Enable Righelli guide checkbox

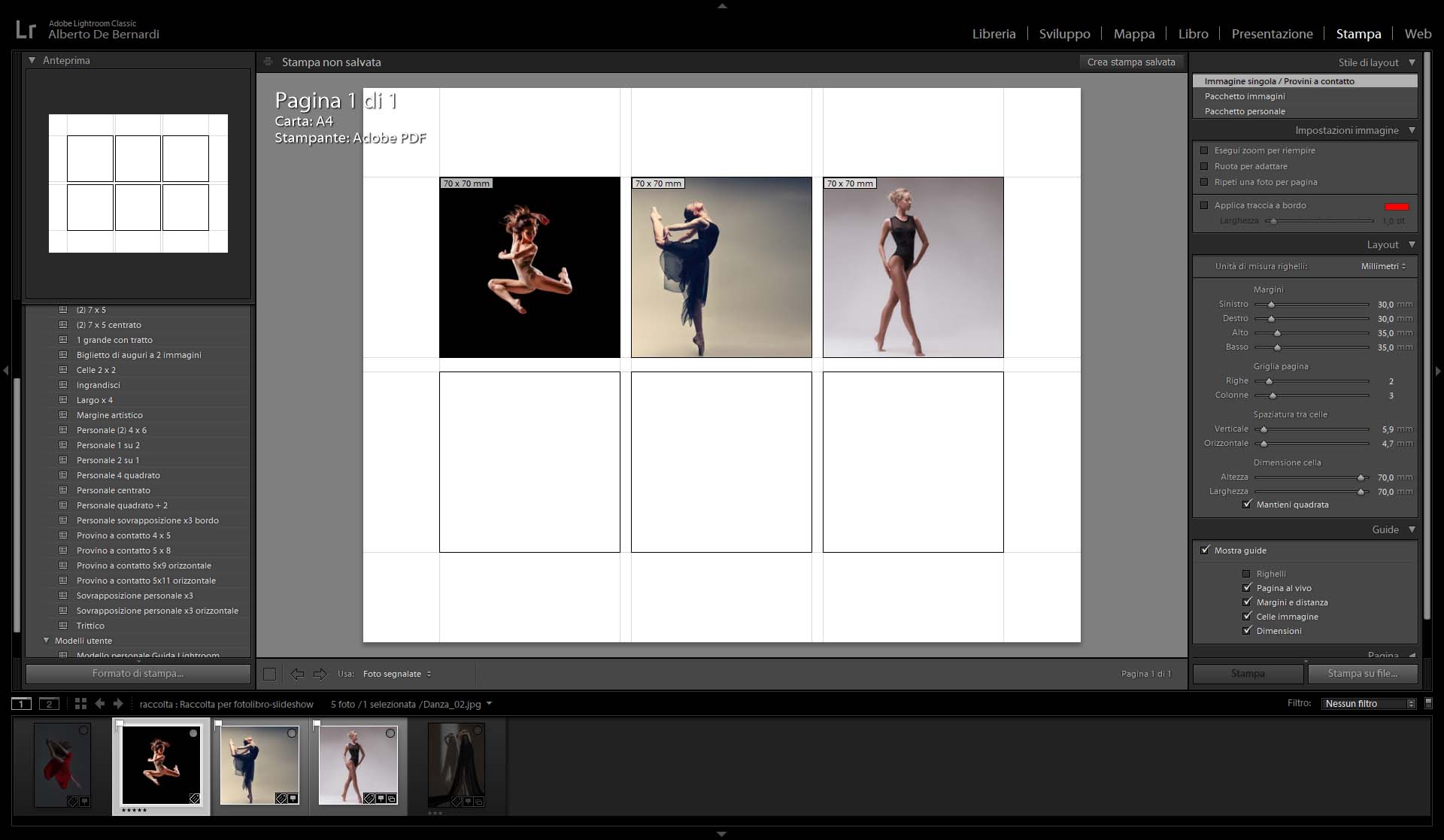(x=1246, y=574)
